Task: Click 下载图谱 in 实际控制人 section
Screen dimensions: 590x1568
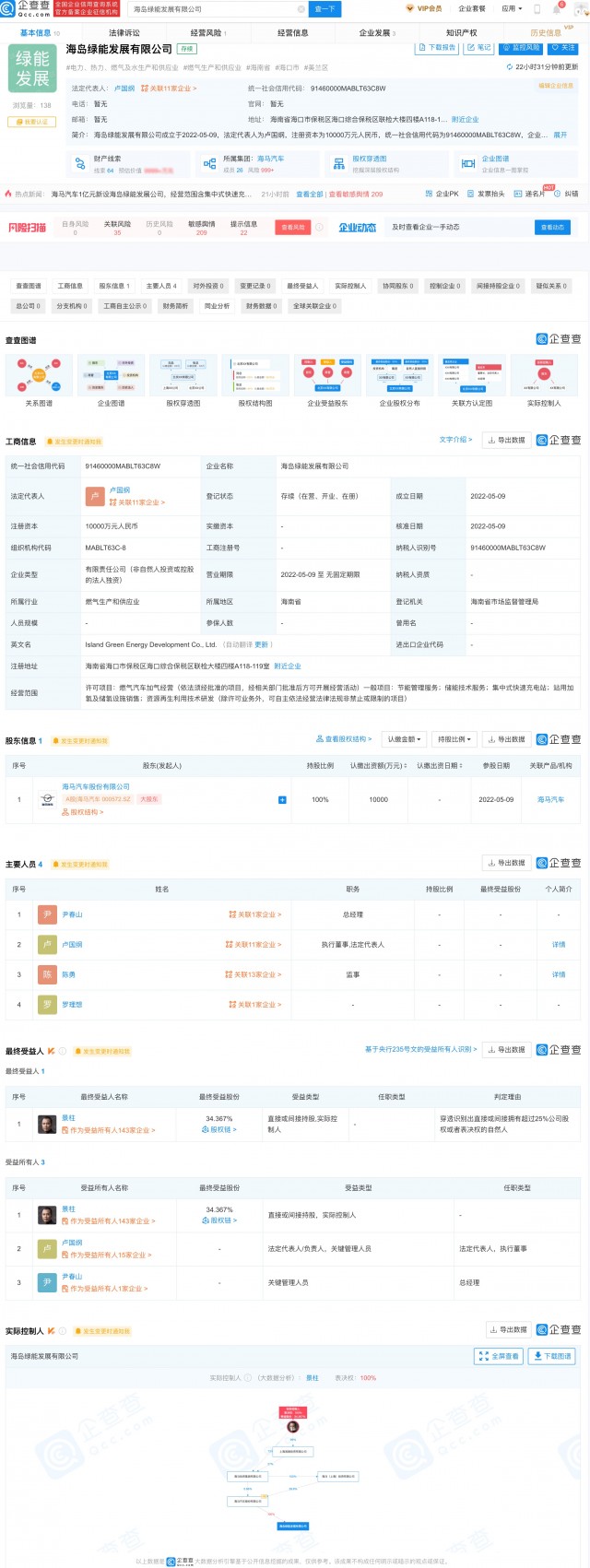Action: (x=553, y=1356)
